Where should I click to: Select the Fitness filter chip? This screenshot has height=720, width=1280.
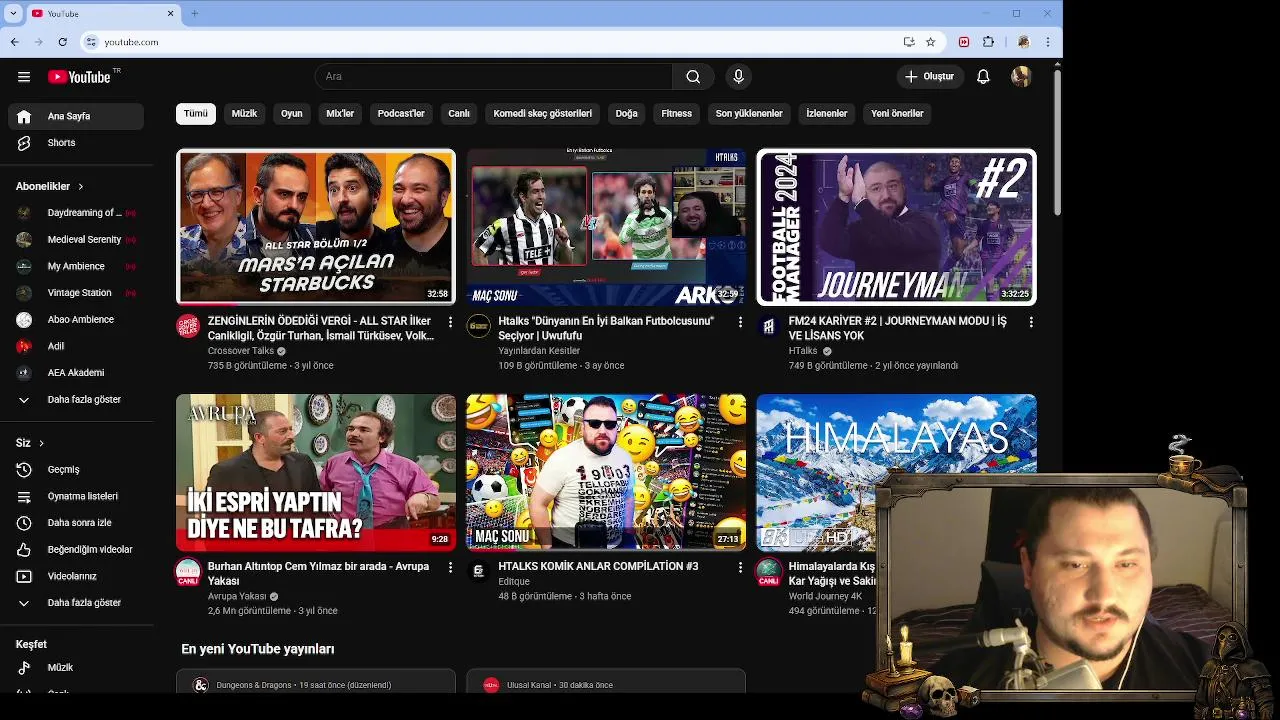(x=677, y=114)
